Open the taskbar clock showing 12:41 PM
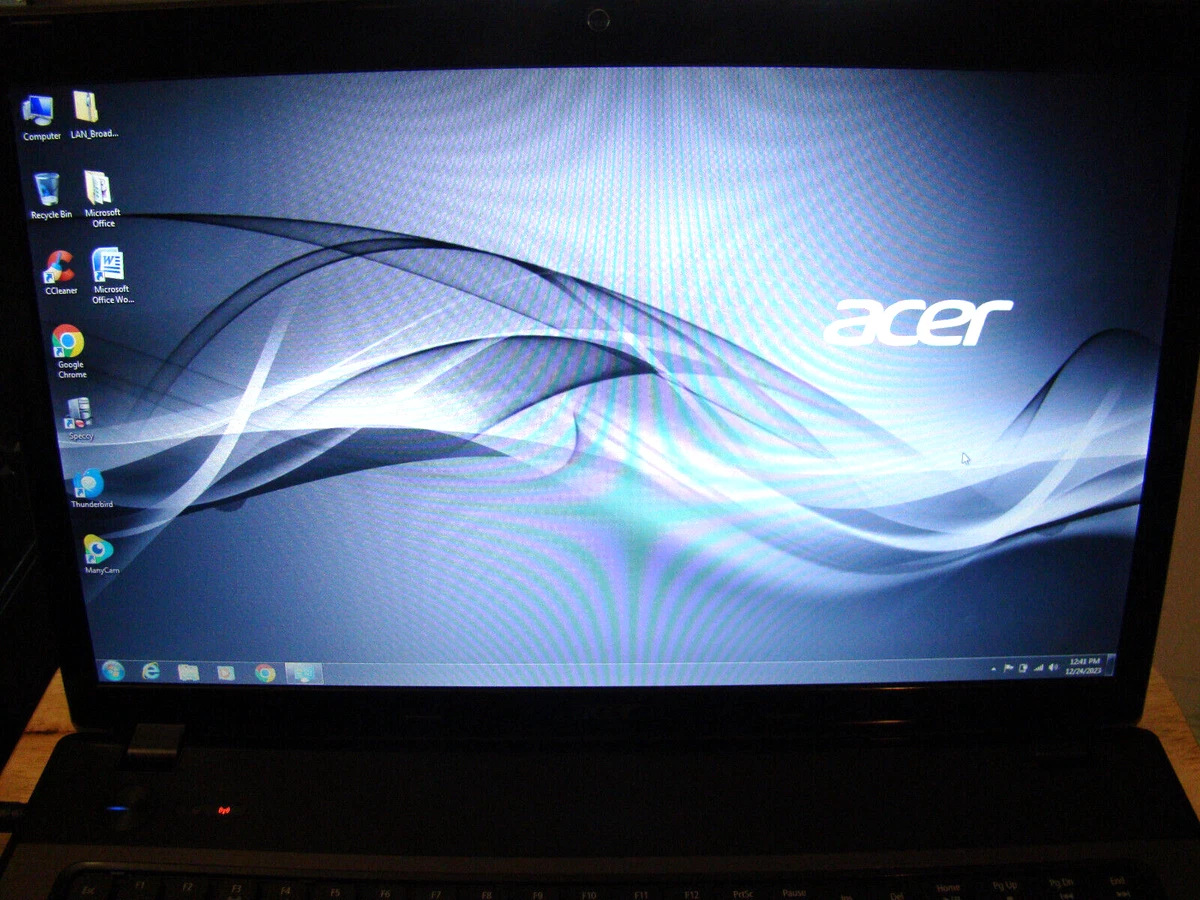The width and height of the screenshot is (1200, 900). coord(1085,666)
